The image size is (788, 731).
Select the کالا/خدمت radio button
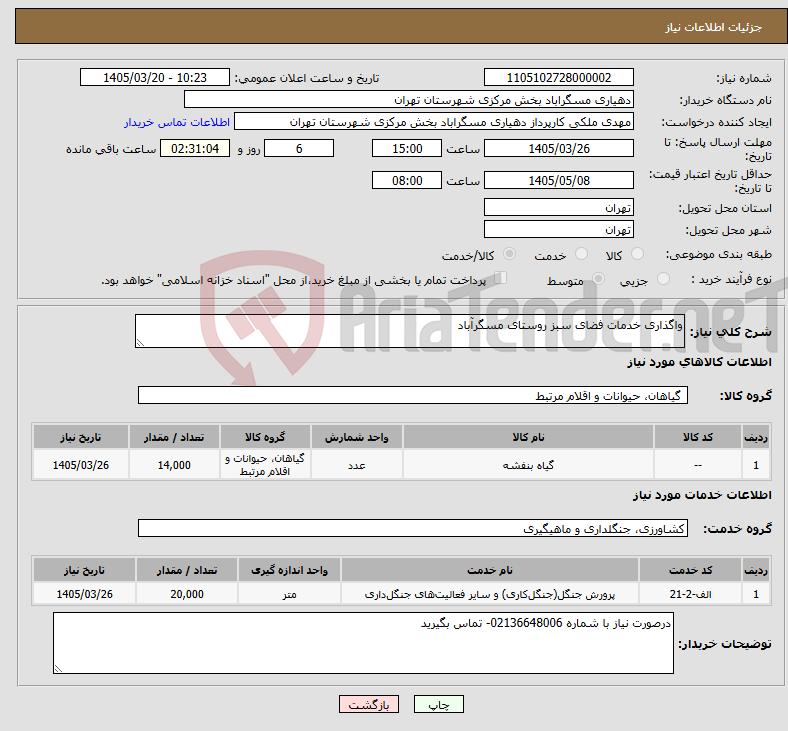click(x=509, y=254)
